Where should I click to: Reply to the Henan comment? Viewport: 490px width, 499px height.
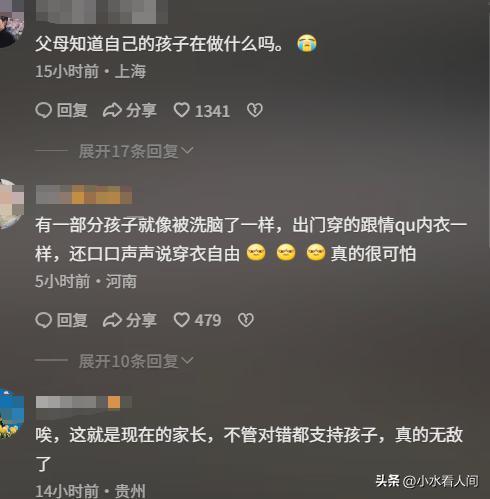pyautogui.click(x=61, y=320)
